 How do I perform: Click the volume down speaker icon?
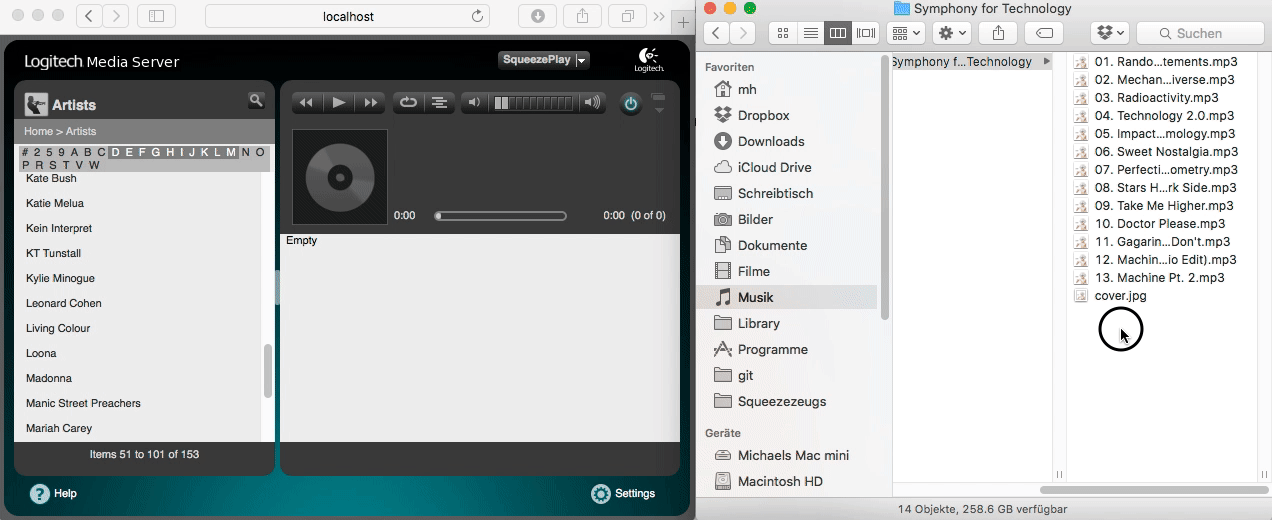coord(475,102)
